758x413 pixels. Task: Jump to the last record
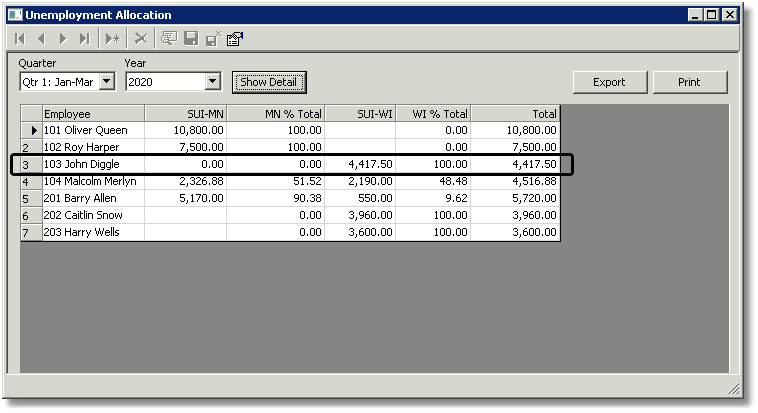coord(85,39)
